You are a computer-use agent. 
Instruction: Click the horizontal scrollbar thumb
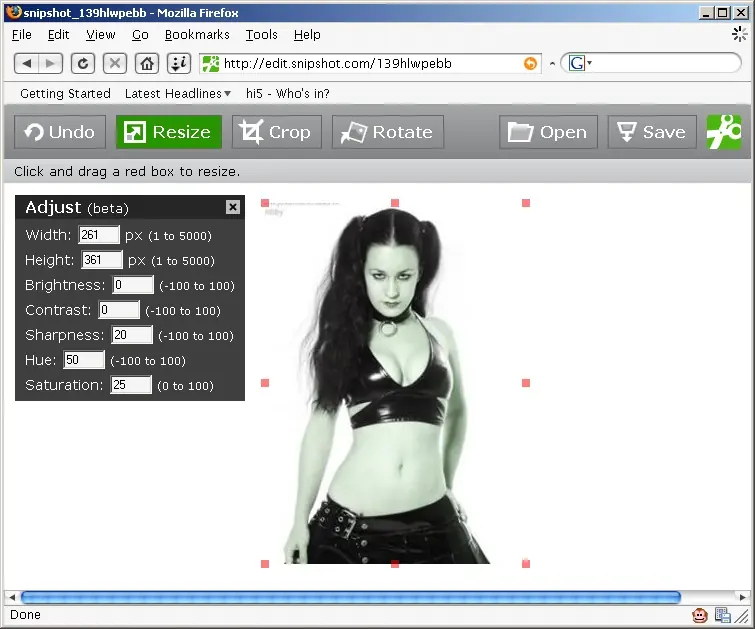coord(351,597)
